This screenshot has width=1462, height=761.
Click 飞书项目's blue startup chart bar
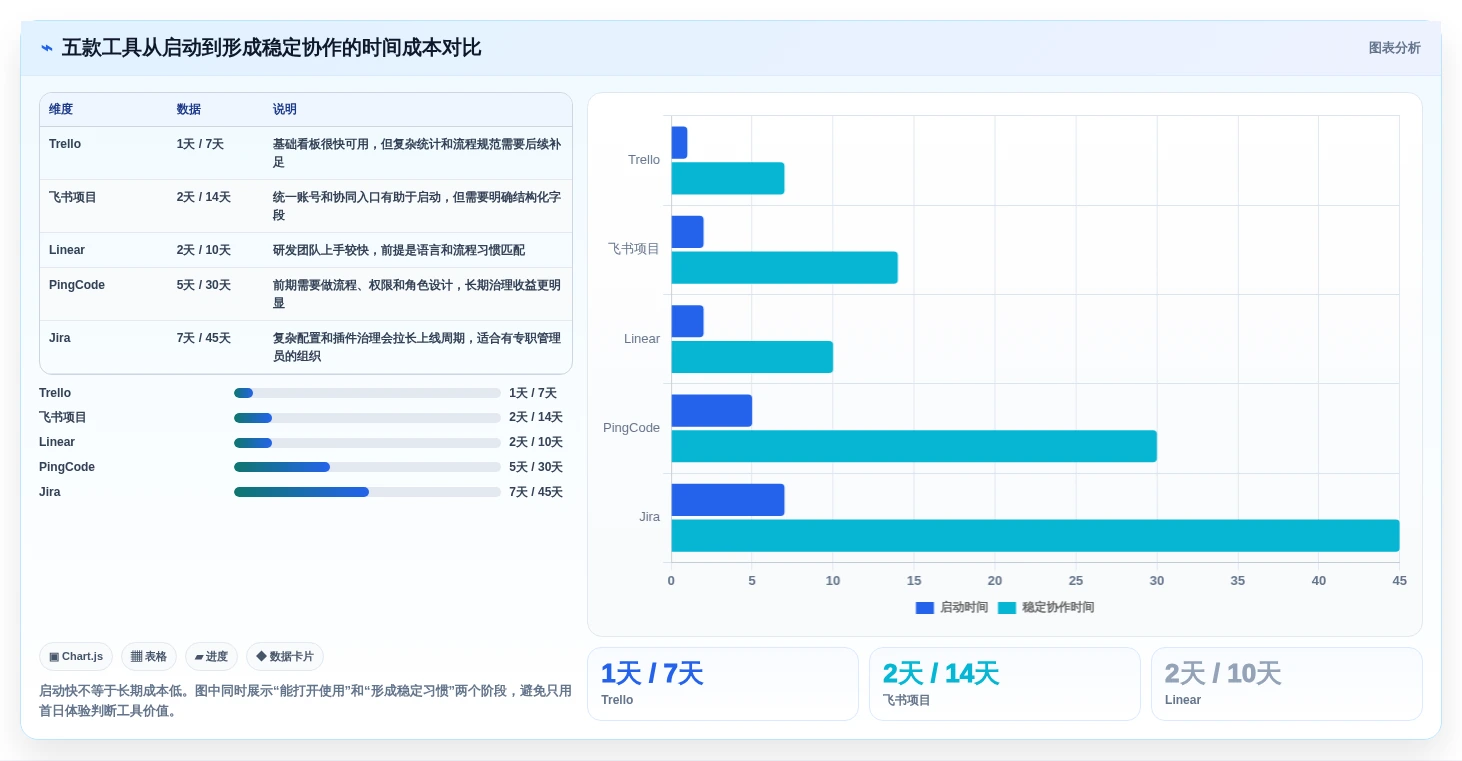tap(687, 232)
